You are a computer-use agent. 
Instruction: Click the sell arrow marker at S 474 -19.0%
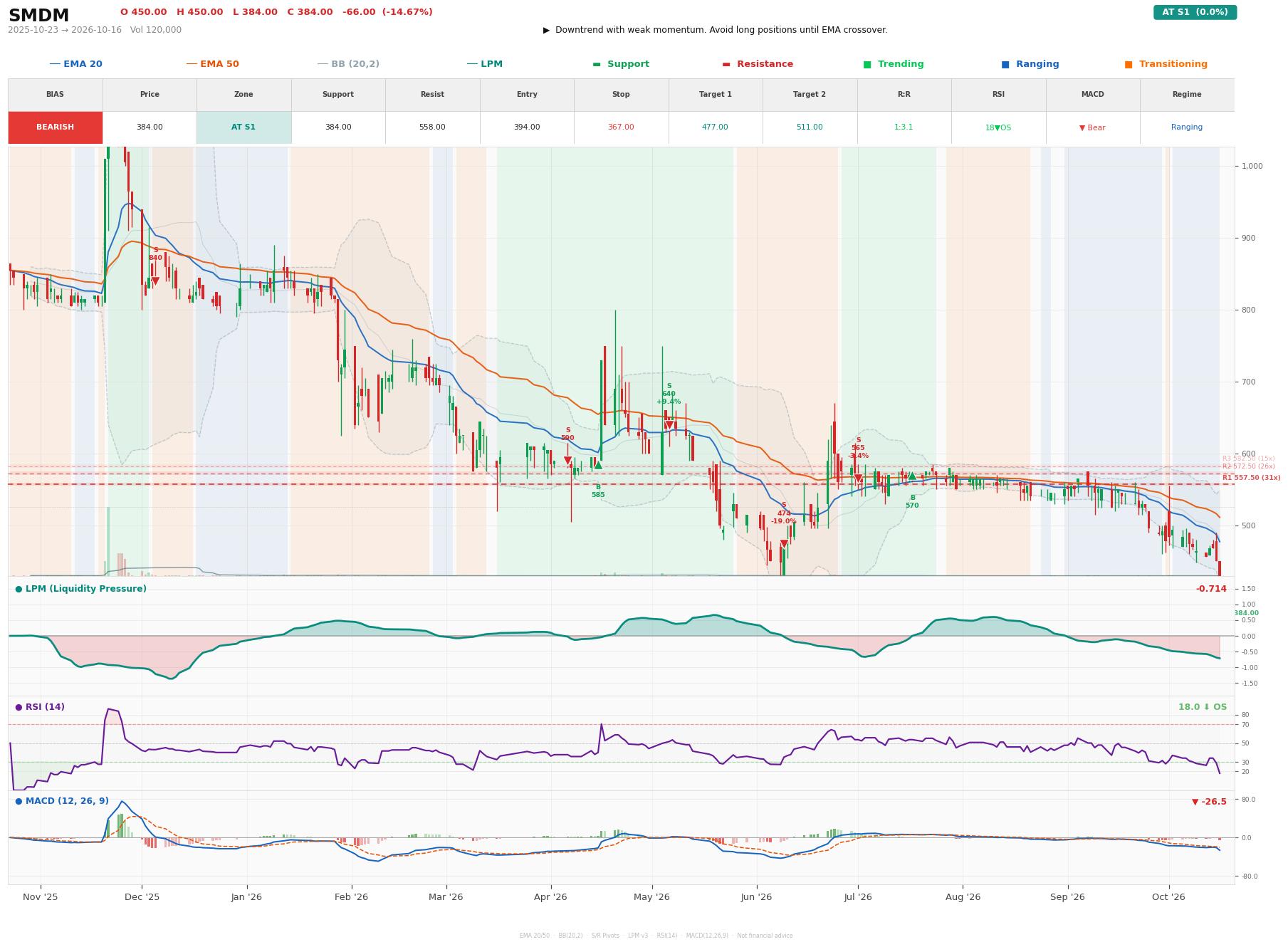point(784,543)
